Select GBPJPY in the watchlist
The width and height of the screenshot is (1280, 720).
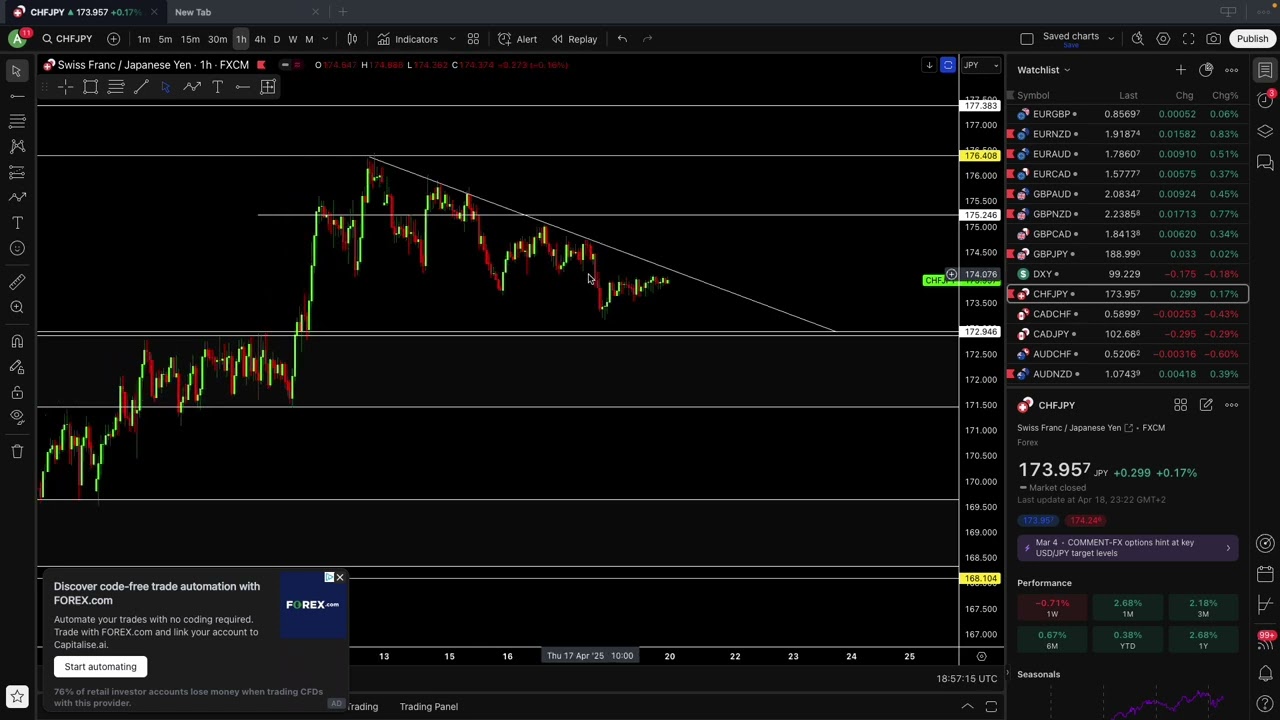[x=1050, y=254]
